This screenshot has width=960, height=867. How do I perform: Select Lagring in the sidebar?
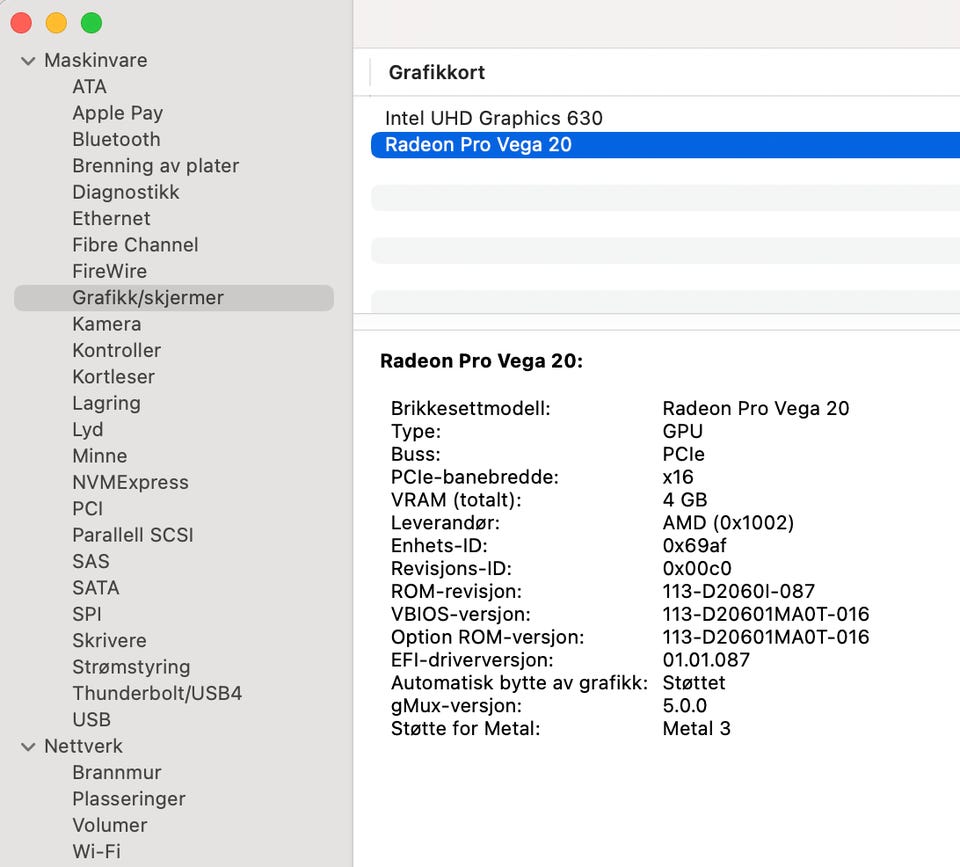pyautogui.click(x=107, y=403)
